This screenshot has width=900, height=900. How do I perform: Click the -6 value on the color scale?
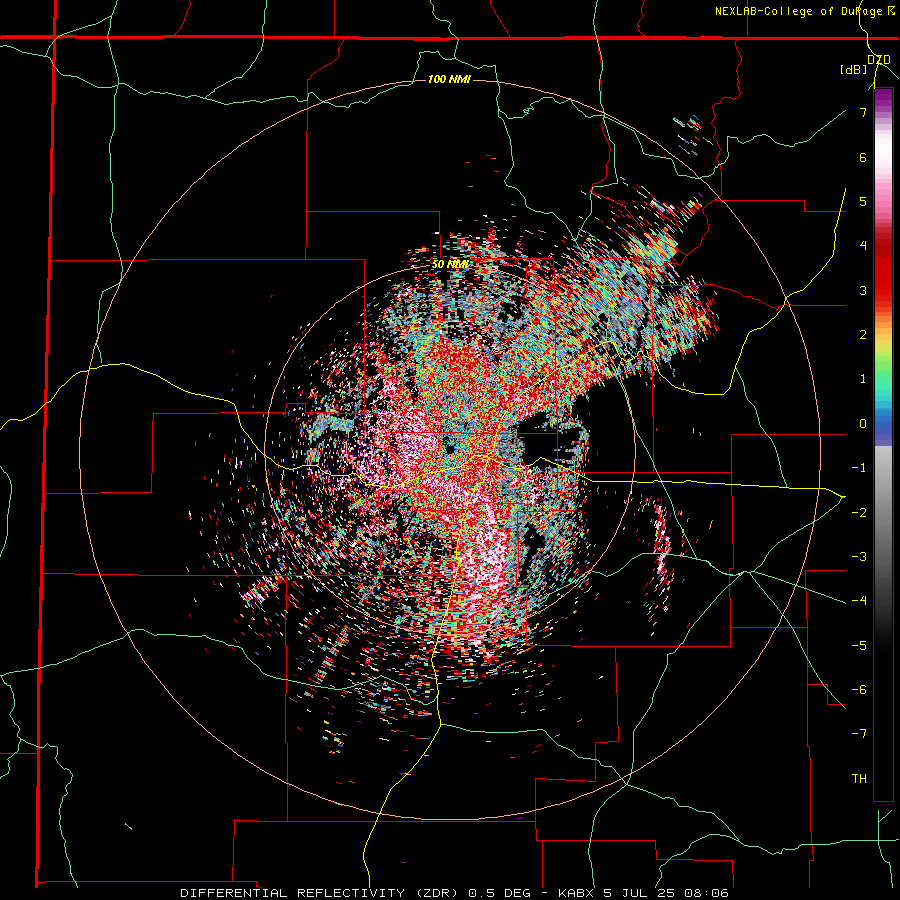point(859,690)
